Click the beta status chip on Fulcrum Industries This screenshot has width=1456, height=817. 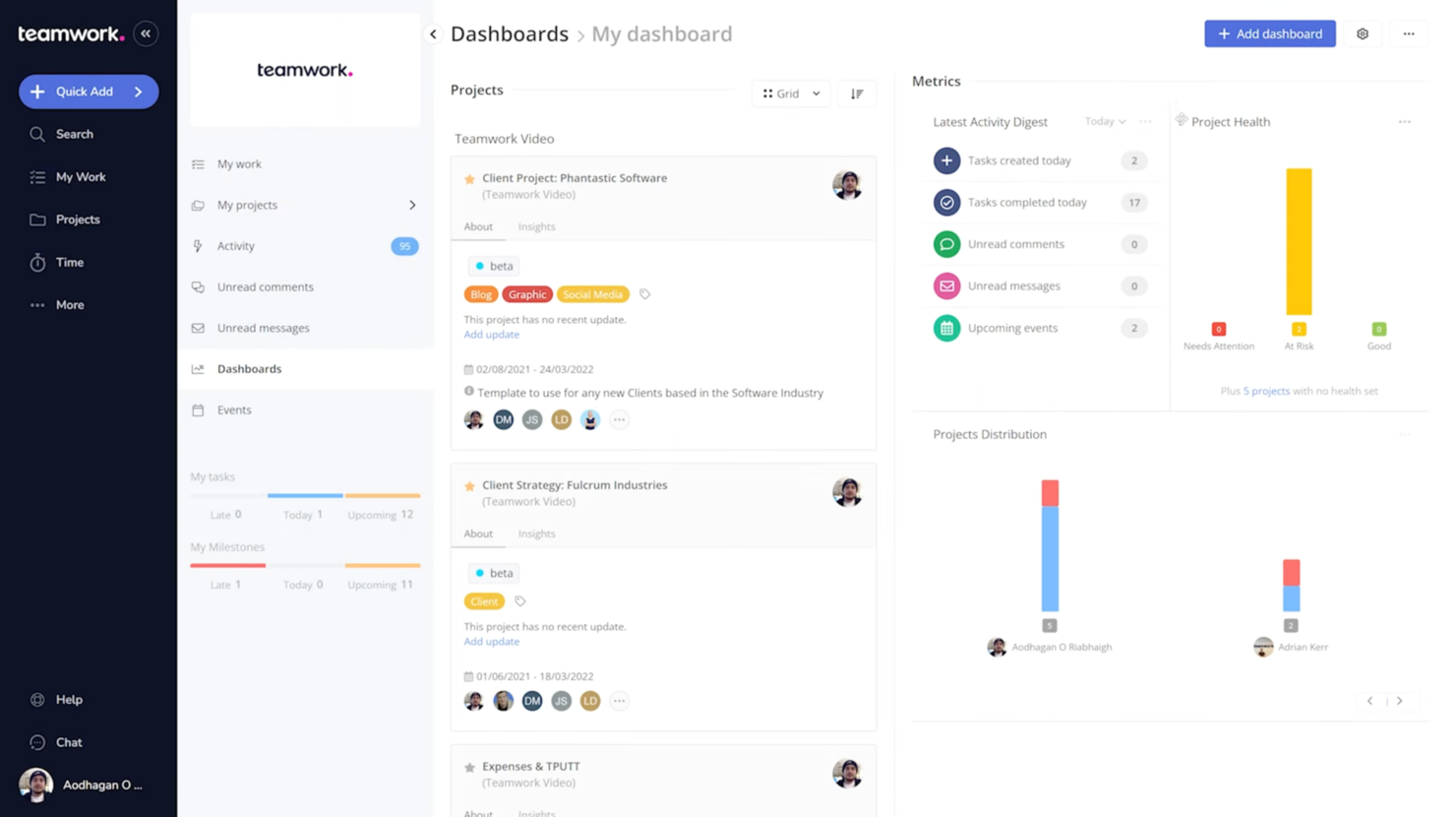[493, 573]
